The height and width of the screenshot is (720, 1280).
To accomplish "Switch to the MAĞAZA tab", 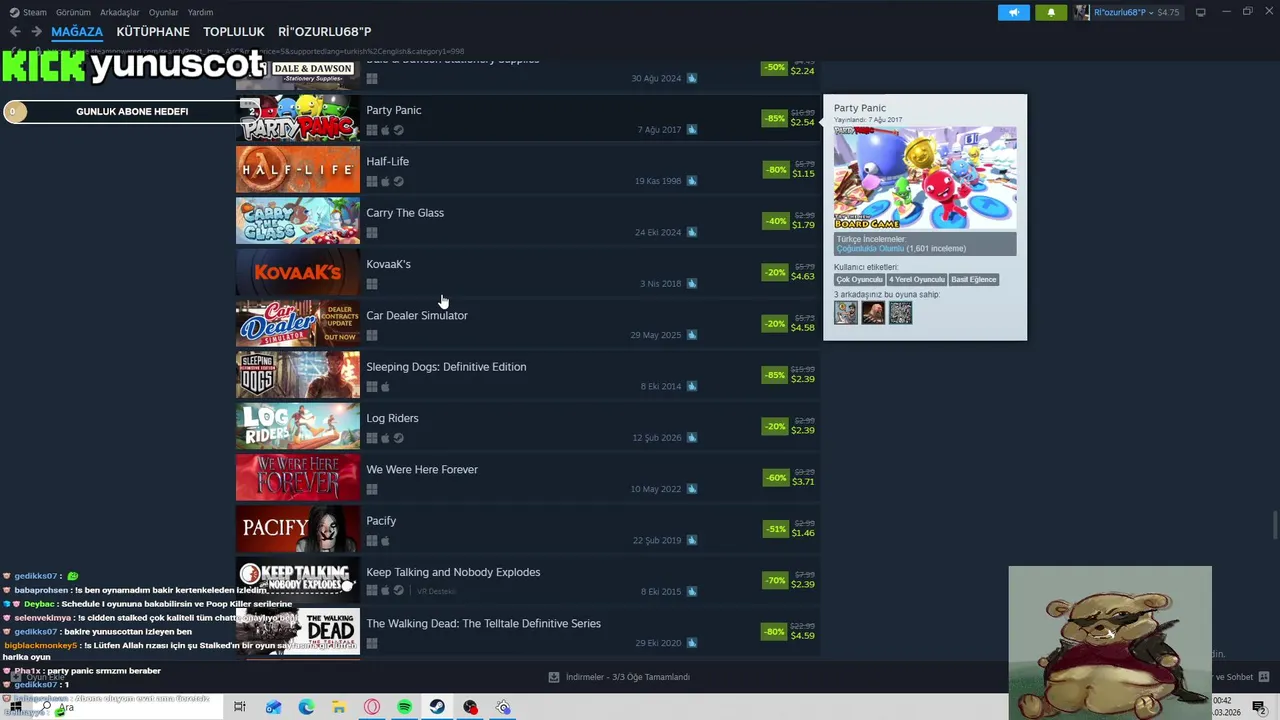I will click(x=77, y=32).
